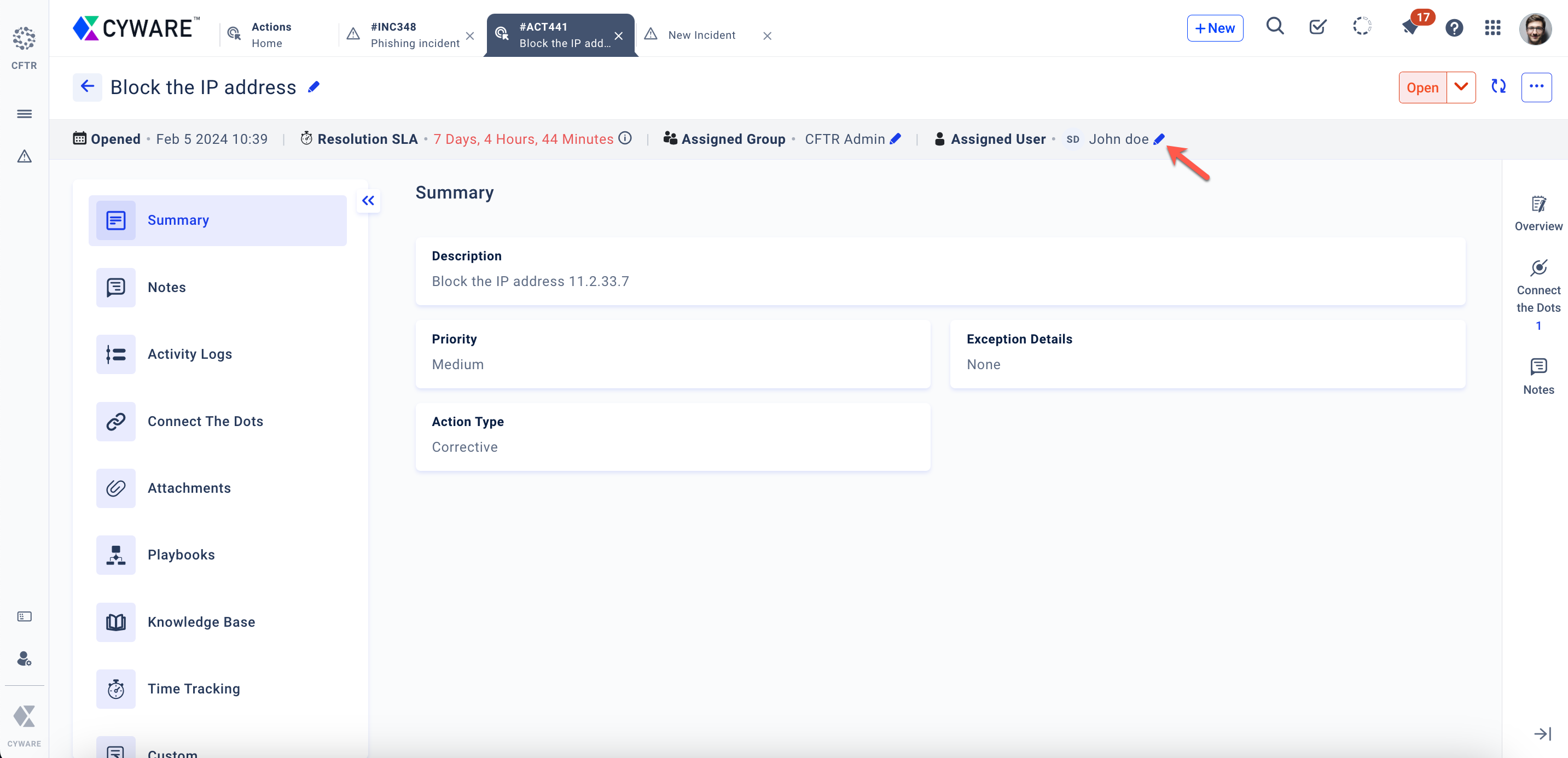Image resolution: width=1568 pixels, height=758 pixels.
Task: Open the Open status dropdown arrow
Action: point(1461,87)
